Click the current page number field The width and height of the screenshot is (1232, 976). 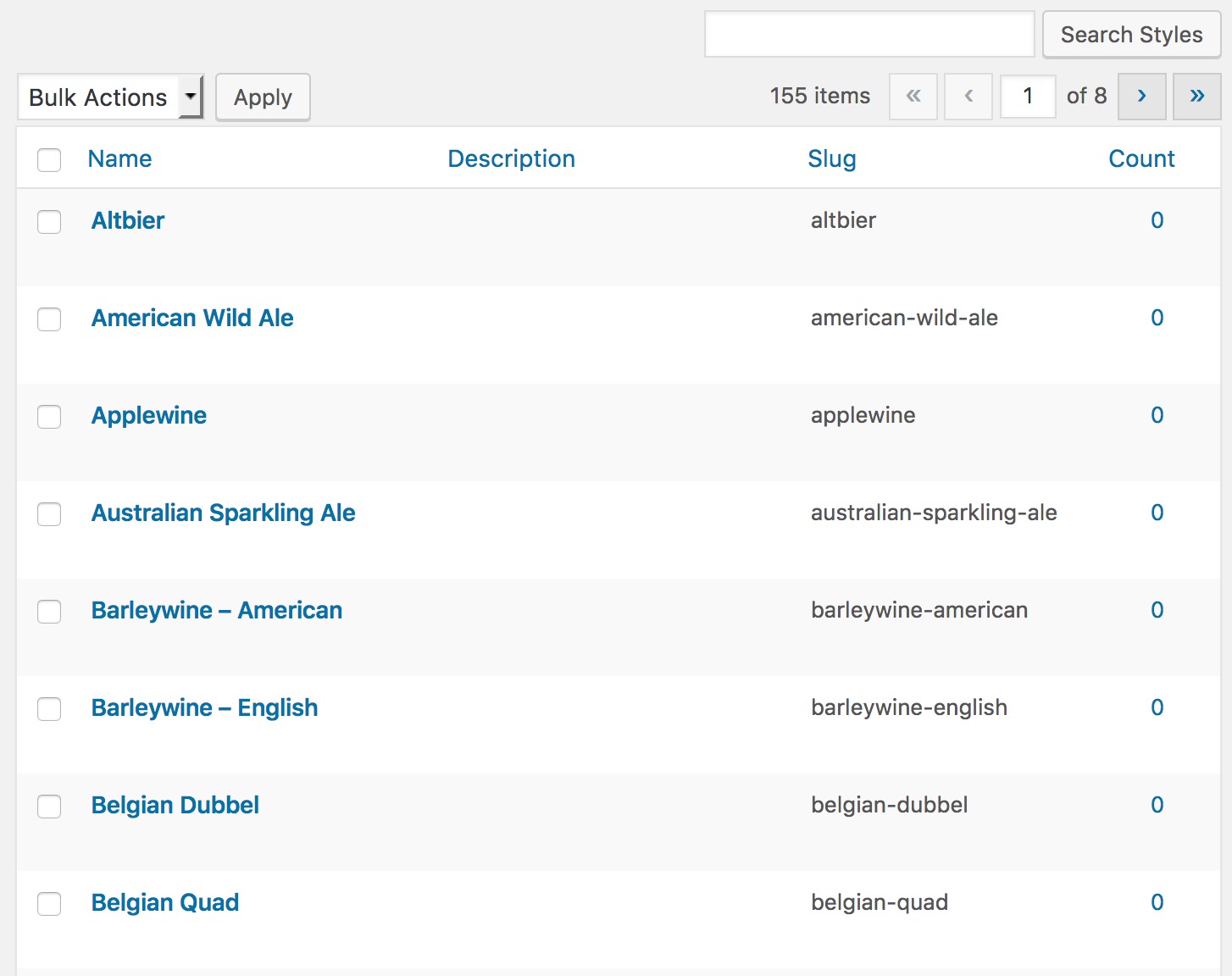pyautogui.click(x=1028, y=96)
